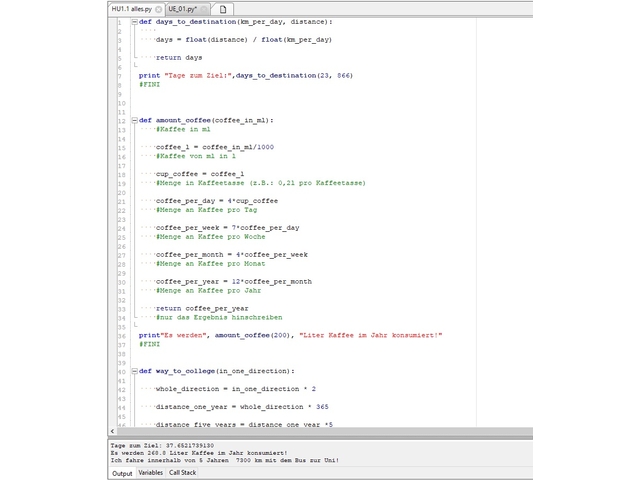Click the editor horizontal scrollbar track
The image size is (640, 480).
[x=324, y=431]
